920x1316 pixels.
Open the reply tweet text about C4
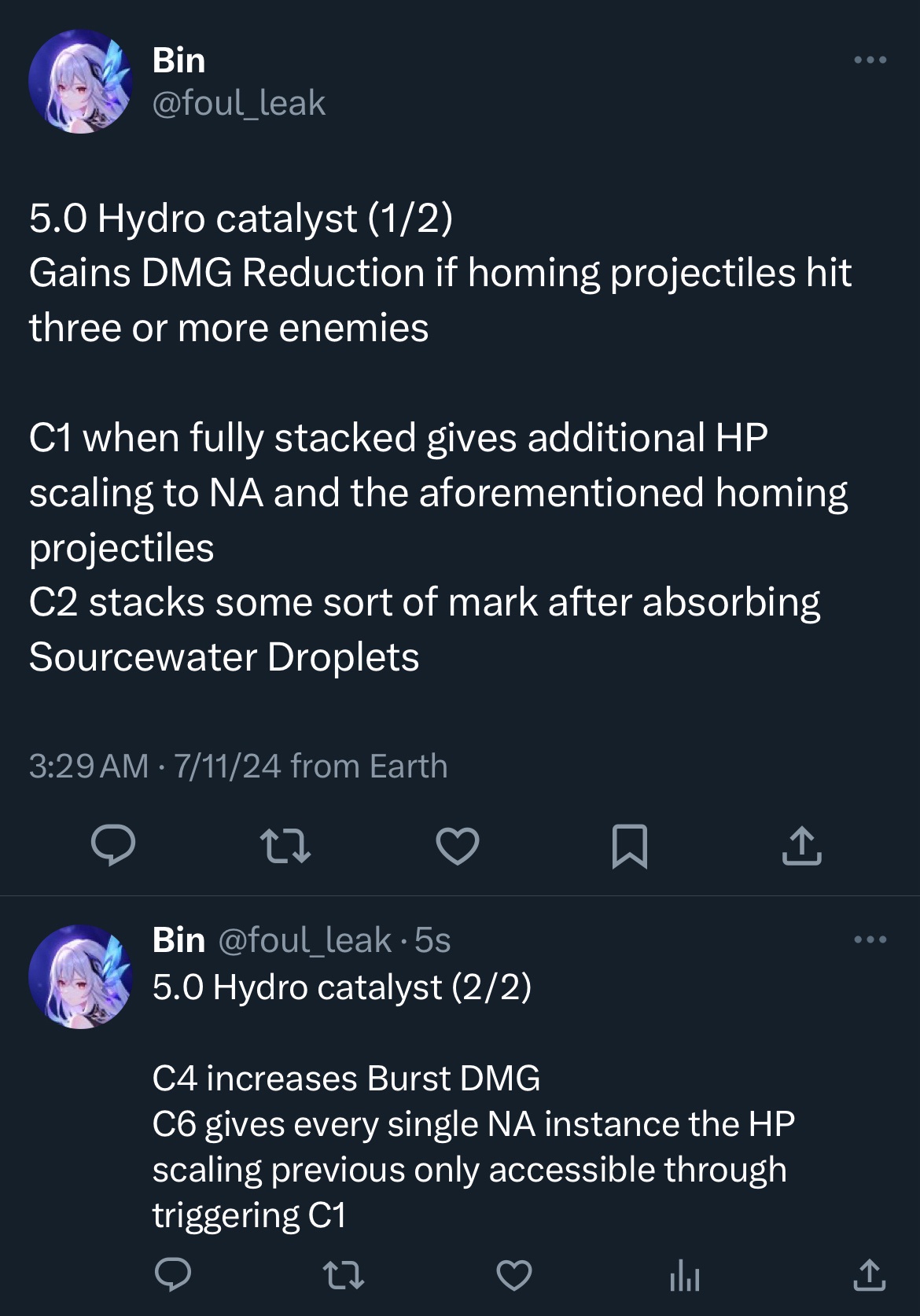(x=346, y=1078)
